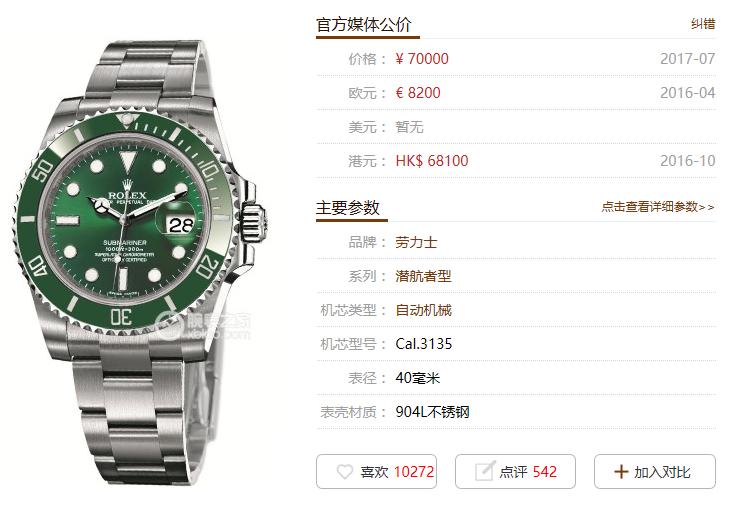Click the pencil review icon beside 点评
This screenshot has width=729, height=513.
(x=484, y=471)
